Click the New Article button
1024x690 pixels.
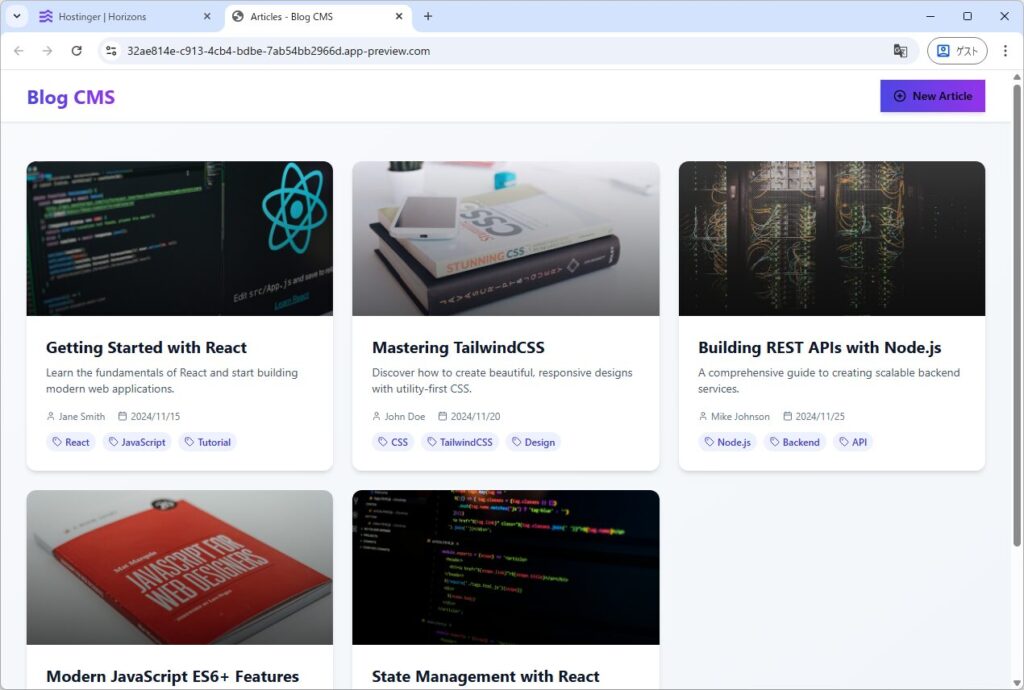[932, 96]
